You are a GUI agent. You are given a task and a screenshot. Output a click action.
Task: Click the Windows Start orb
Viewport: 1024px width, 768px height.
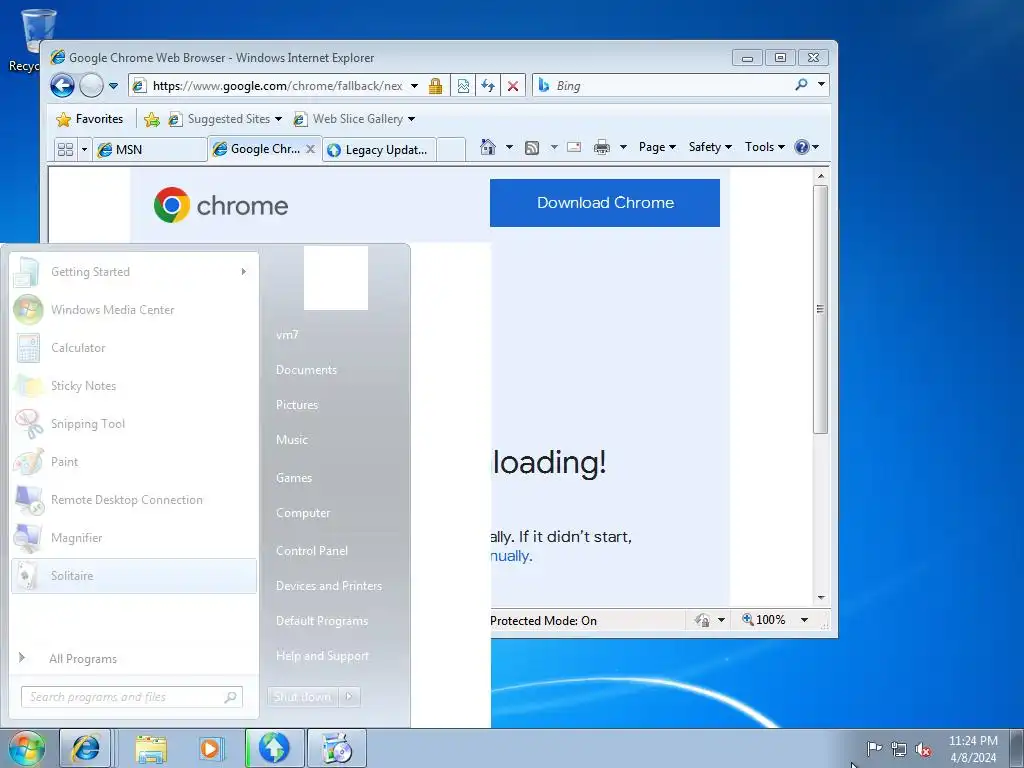click(27, 748)
